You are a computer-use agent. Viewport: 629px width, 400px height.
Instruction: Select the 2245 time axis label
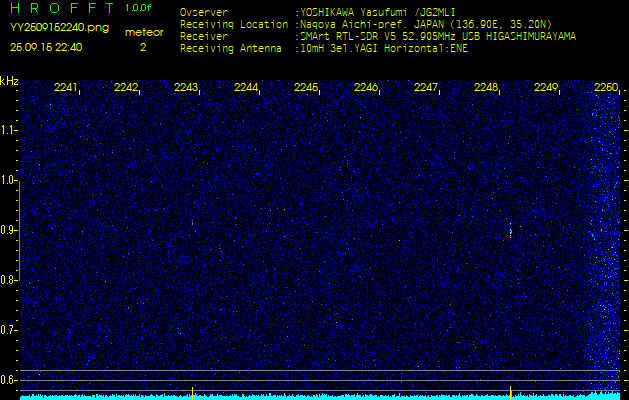pos(306,88)
